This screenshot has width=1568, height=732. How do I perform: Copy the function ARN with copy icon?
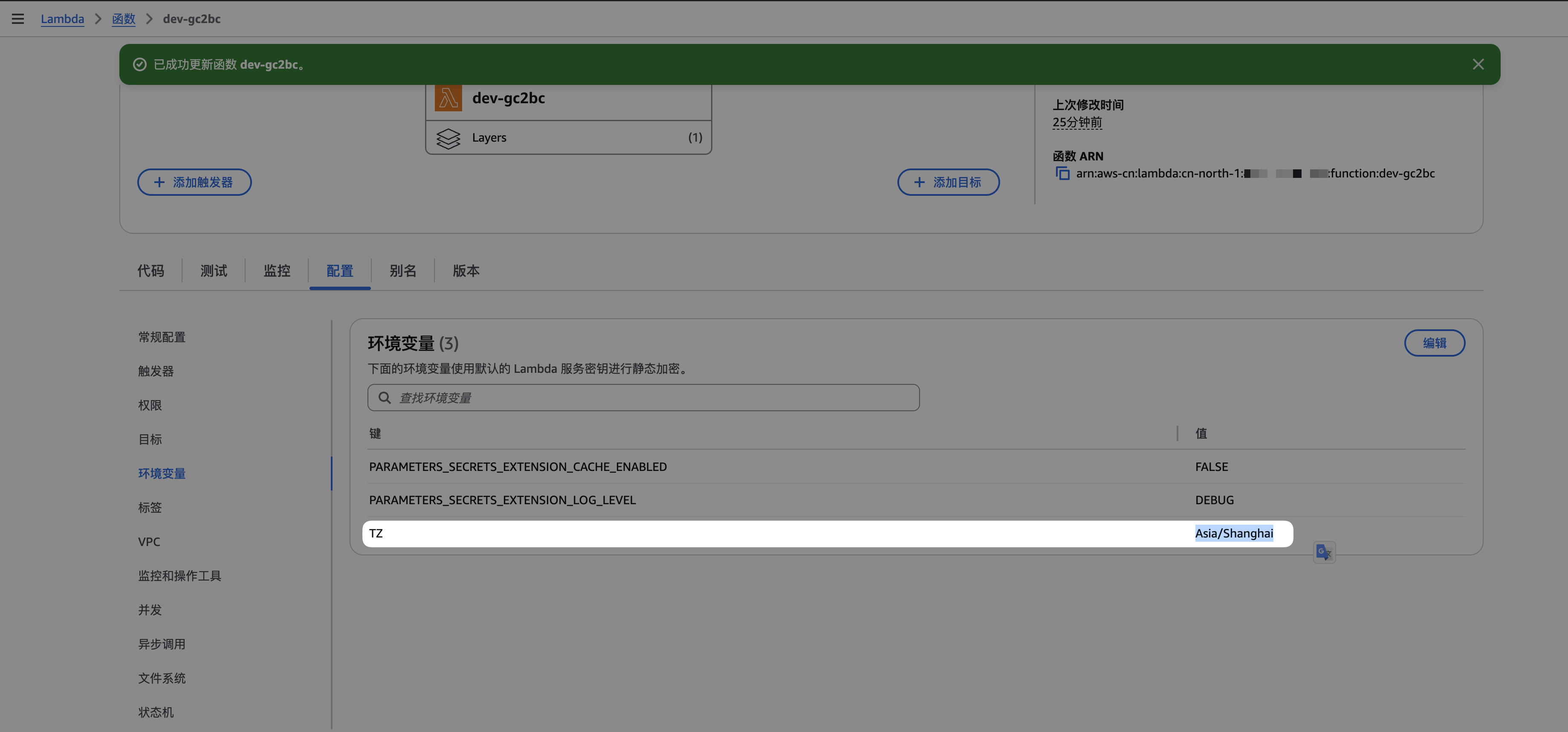pyautogui.click(x=1062, y=174)
